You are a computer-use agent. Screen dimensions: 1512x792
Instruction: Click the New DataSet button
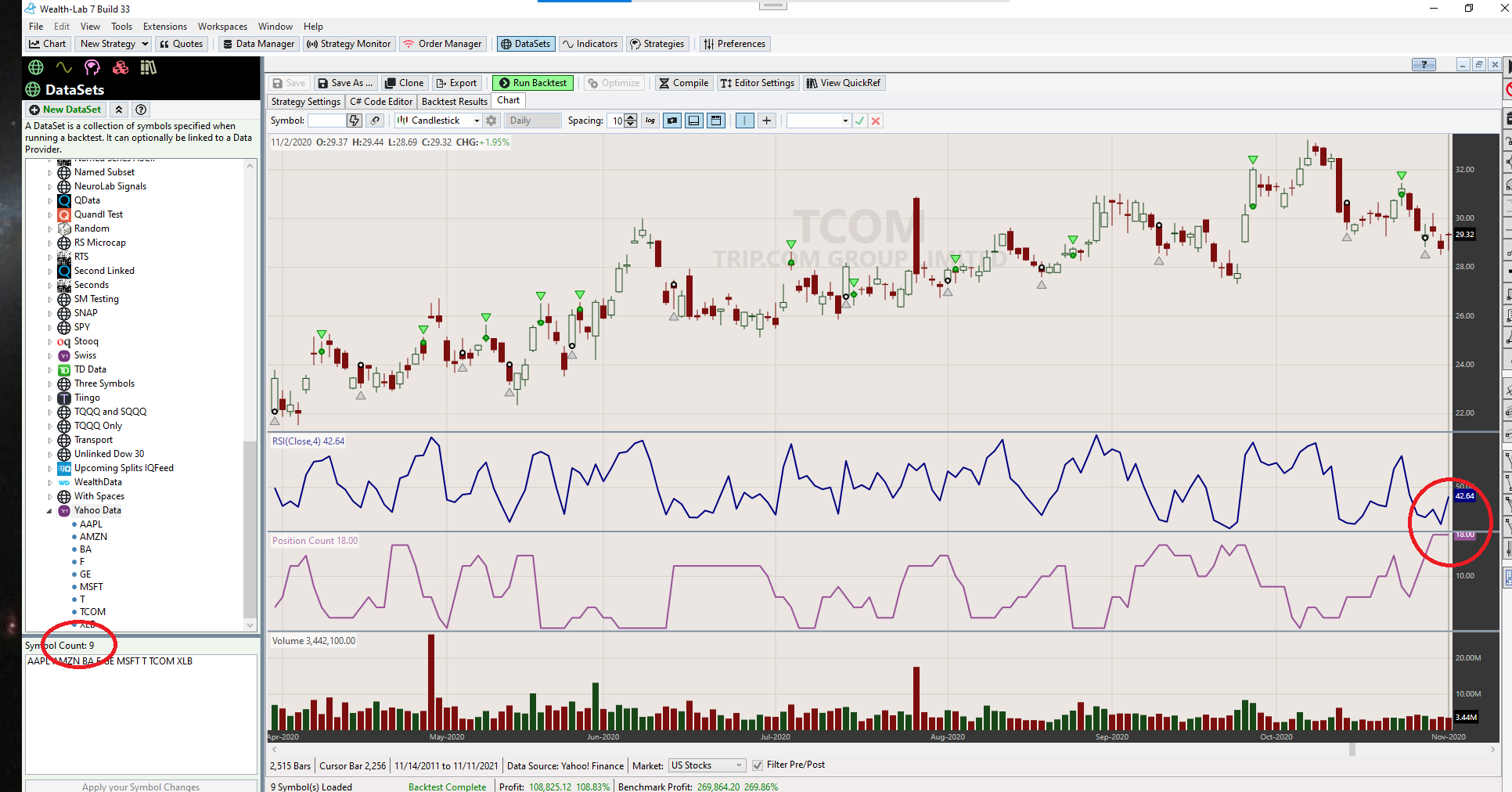pyautogui.click(x=65, y=110)
